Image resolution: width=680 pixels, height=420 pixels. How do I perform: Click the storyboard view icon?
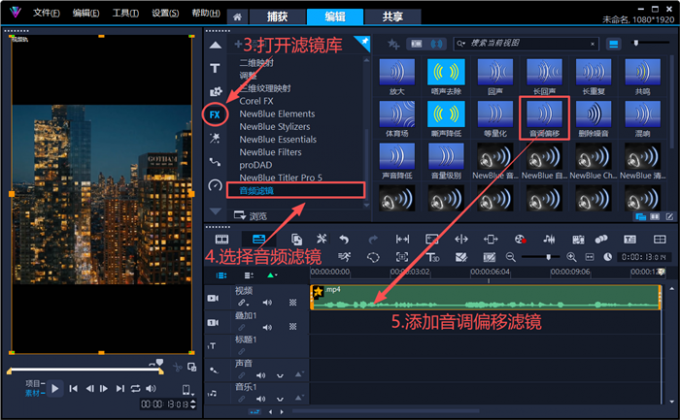point(222,239)
